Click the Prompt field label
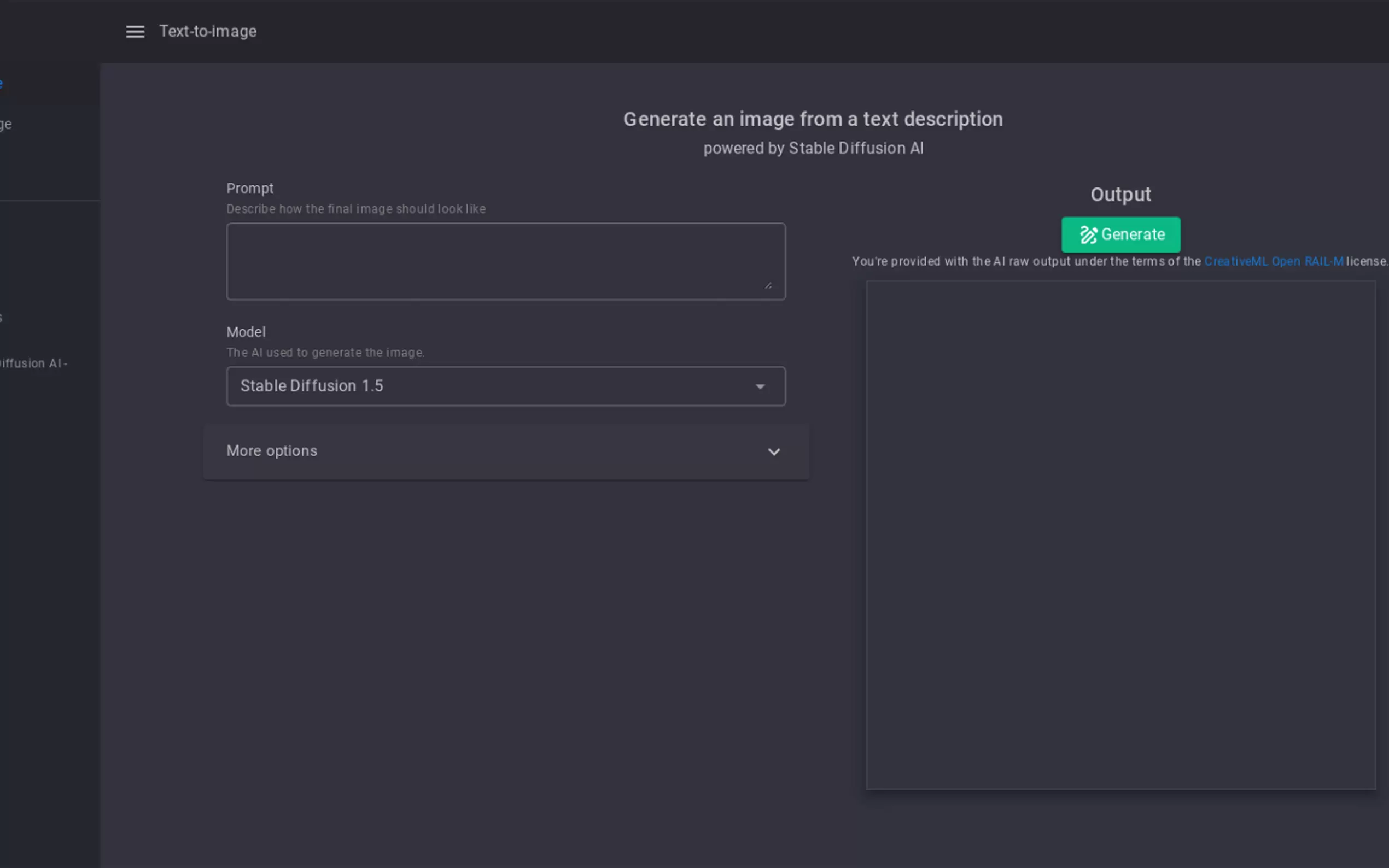Viewport: 1389px width, 868px height. coord(250,188)
